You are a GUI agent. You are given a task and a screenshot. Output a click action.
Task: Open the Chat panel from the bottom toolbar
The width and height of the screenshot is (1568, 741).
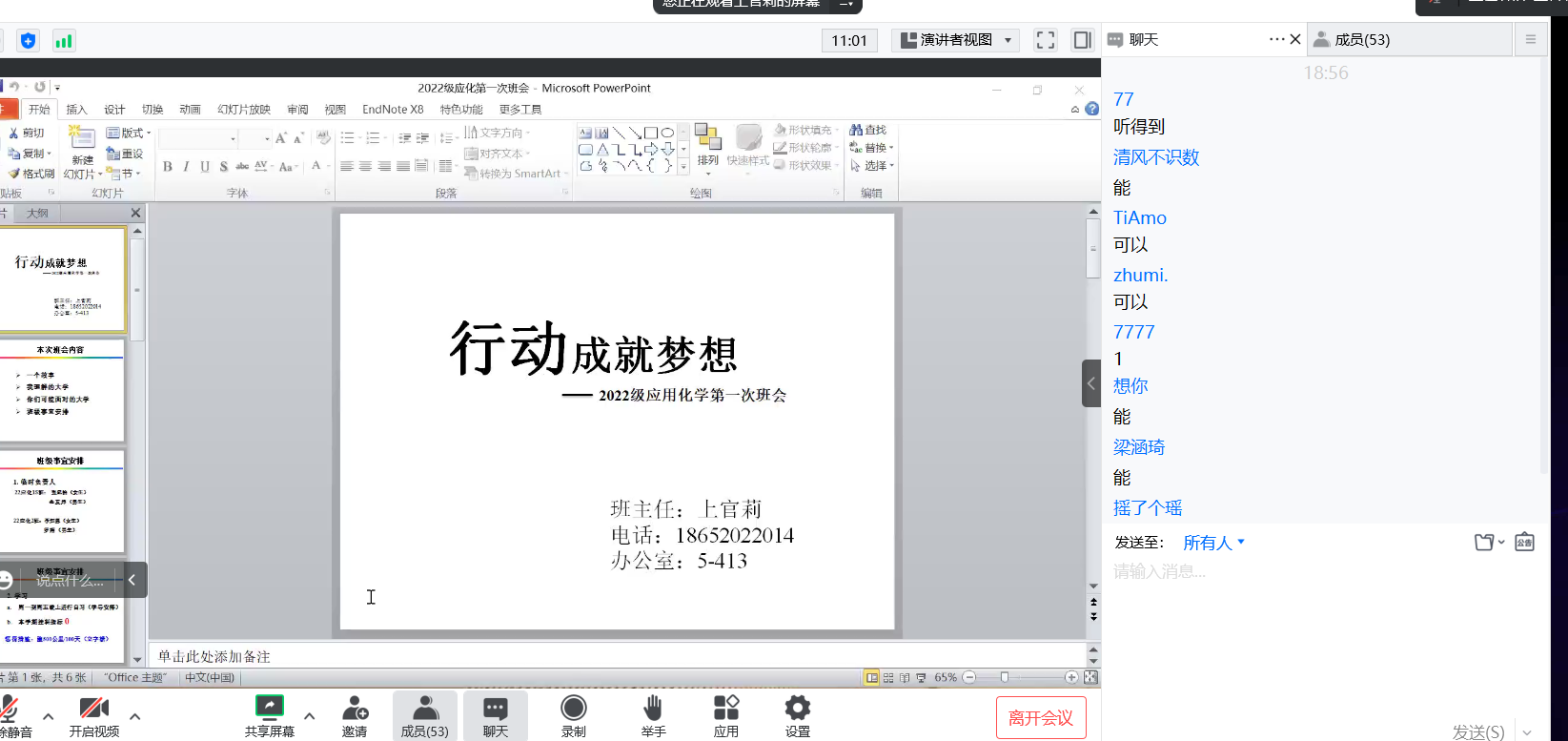[x=495, y=715]
